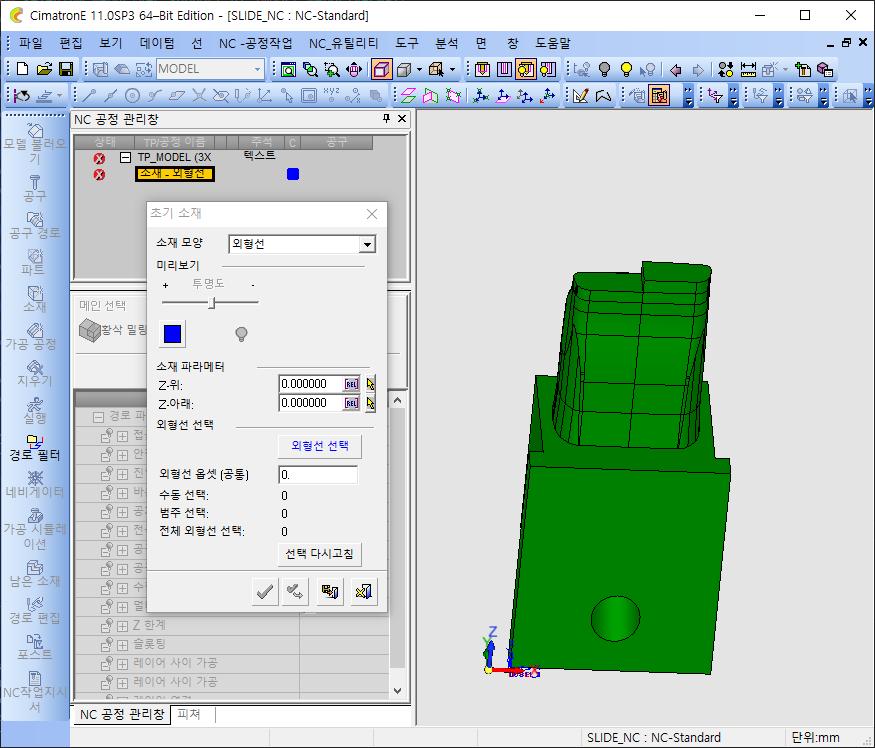Open the 분석 menu
The width and height of the screenshot is (875, 748).
[x=446, y=43]
